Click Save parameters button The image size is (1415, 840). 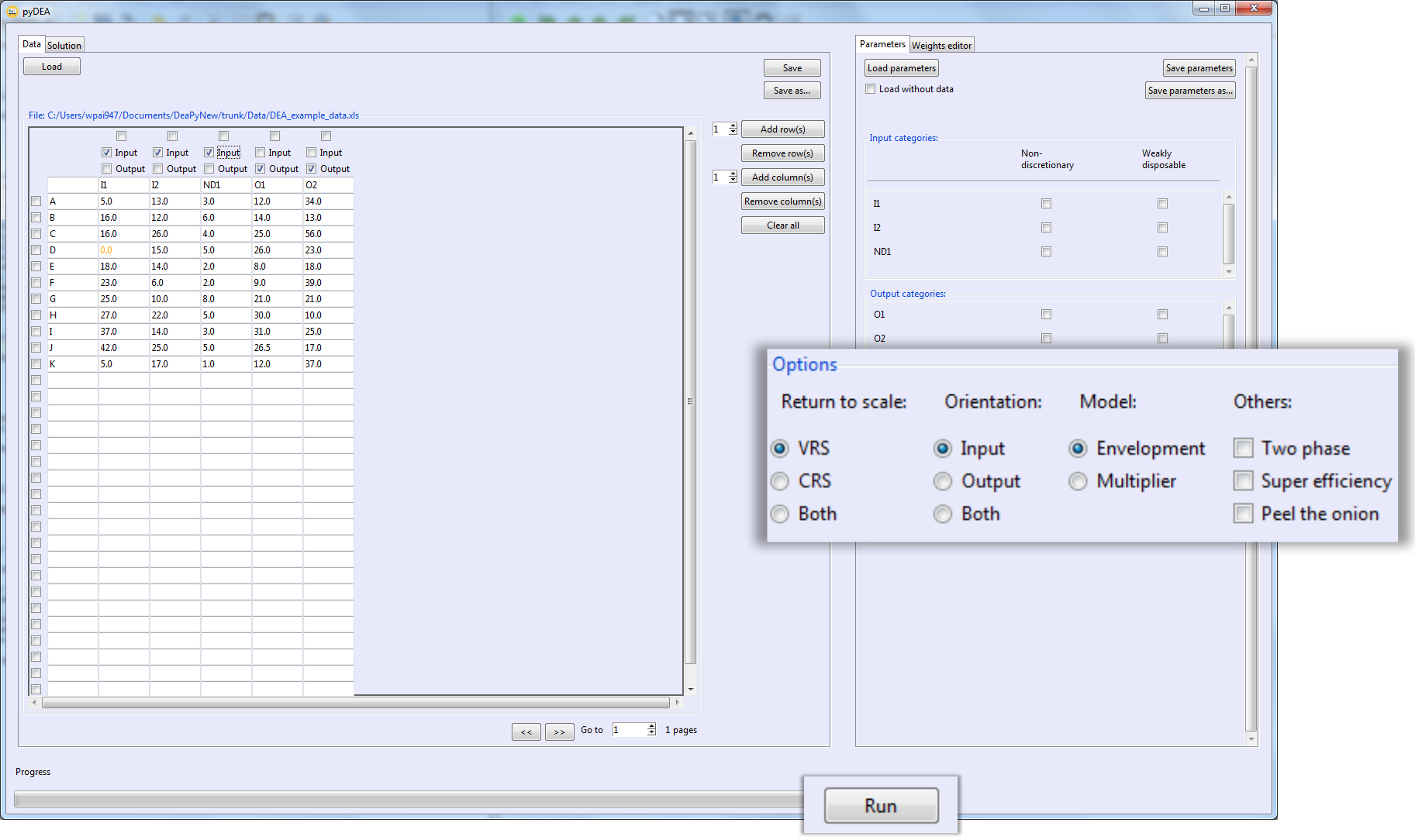[x=1199, y=68]
